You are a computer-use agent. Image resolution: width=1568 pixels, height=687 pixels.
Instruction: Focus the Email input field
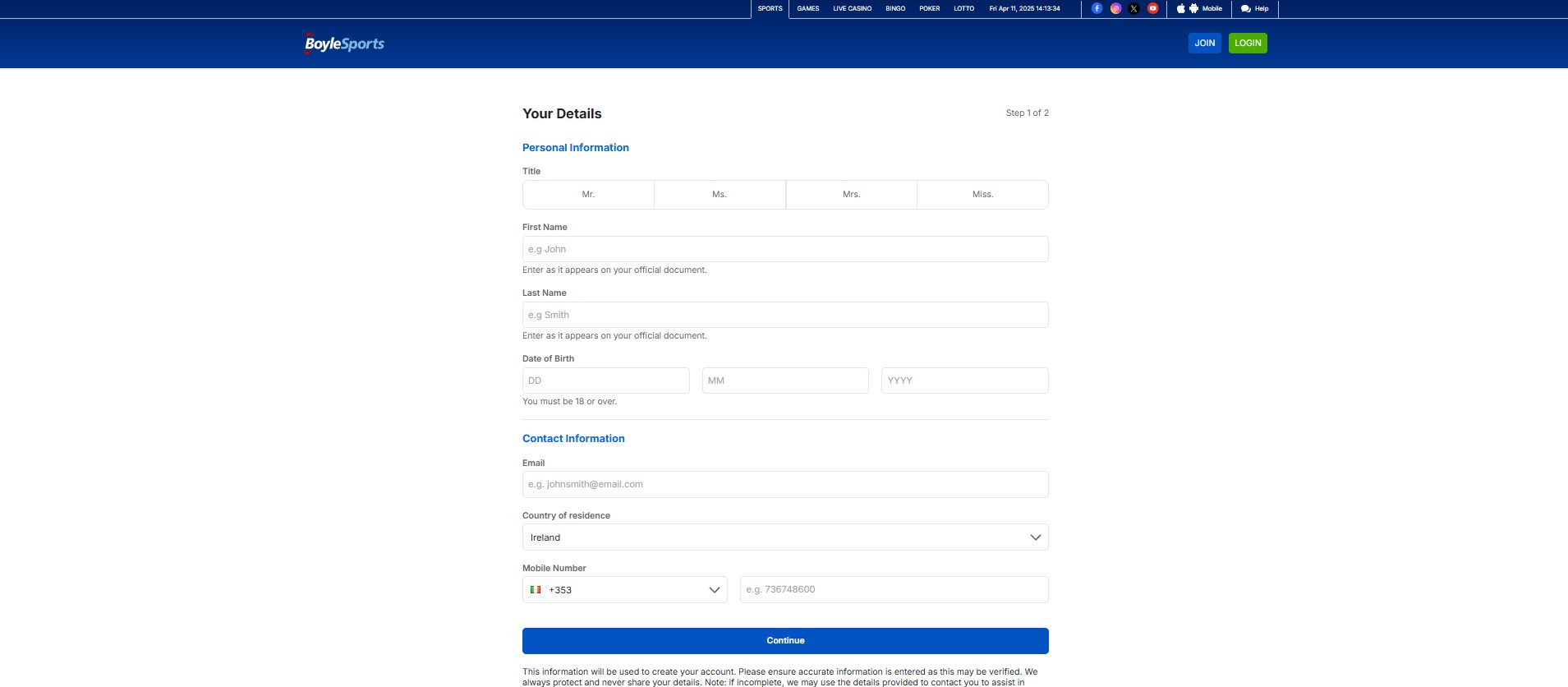785,485
